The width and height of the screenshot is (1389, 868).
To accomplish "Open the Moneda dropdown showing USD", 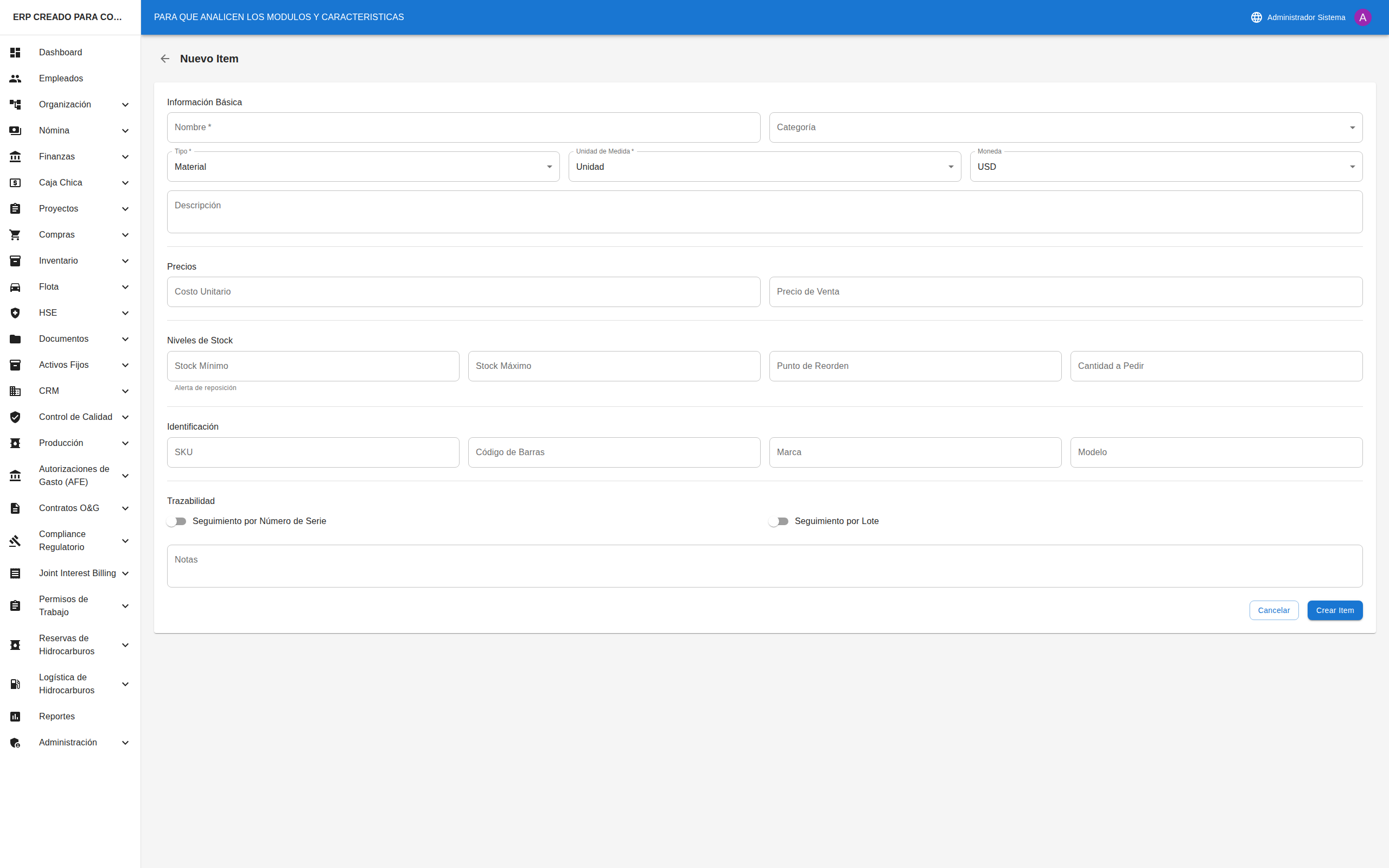I will point(1165,167).
